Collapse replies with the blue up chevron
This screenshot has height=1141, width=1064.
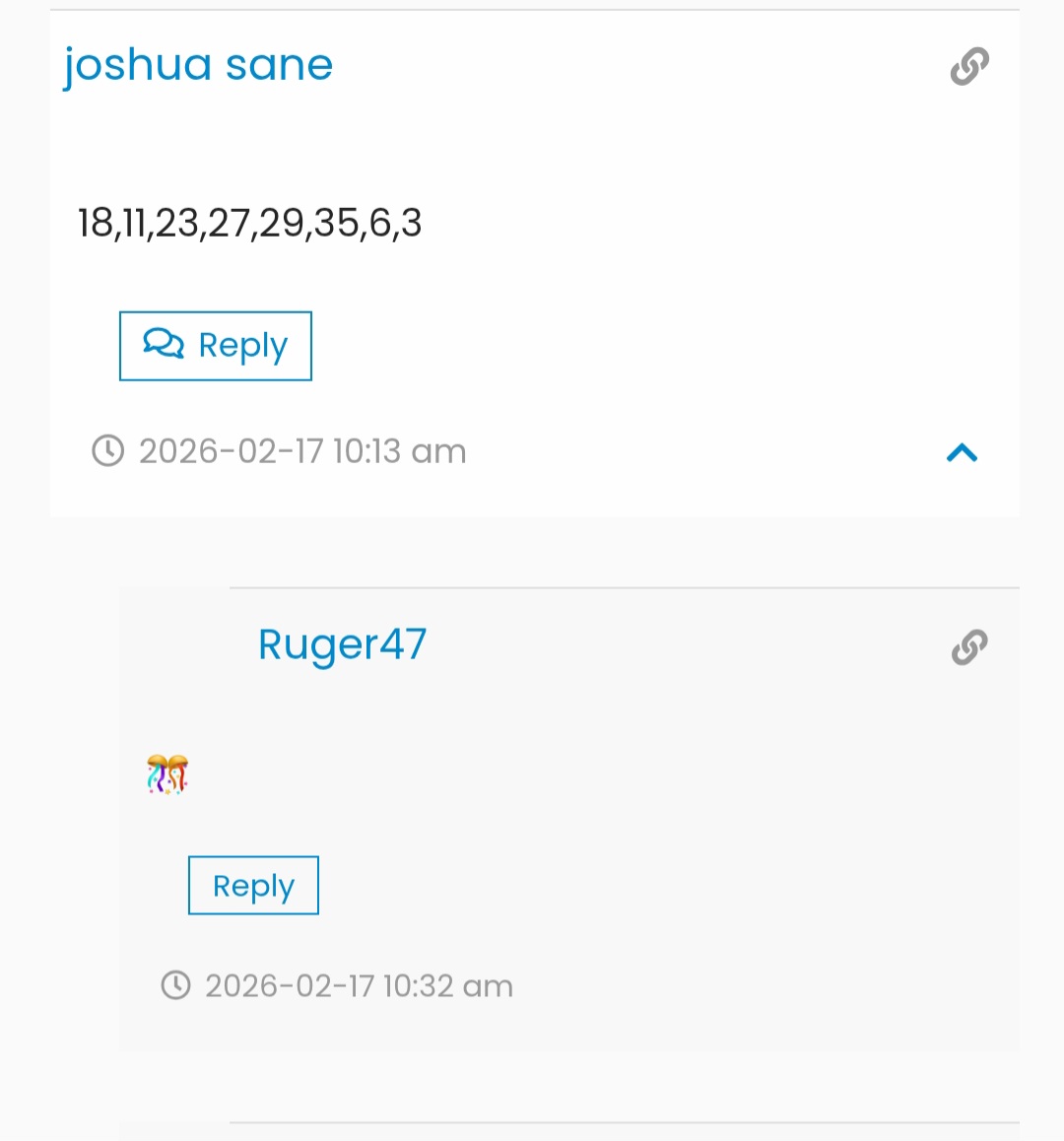coord(962,452)
